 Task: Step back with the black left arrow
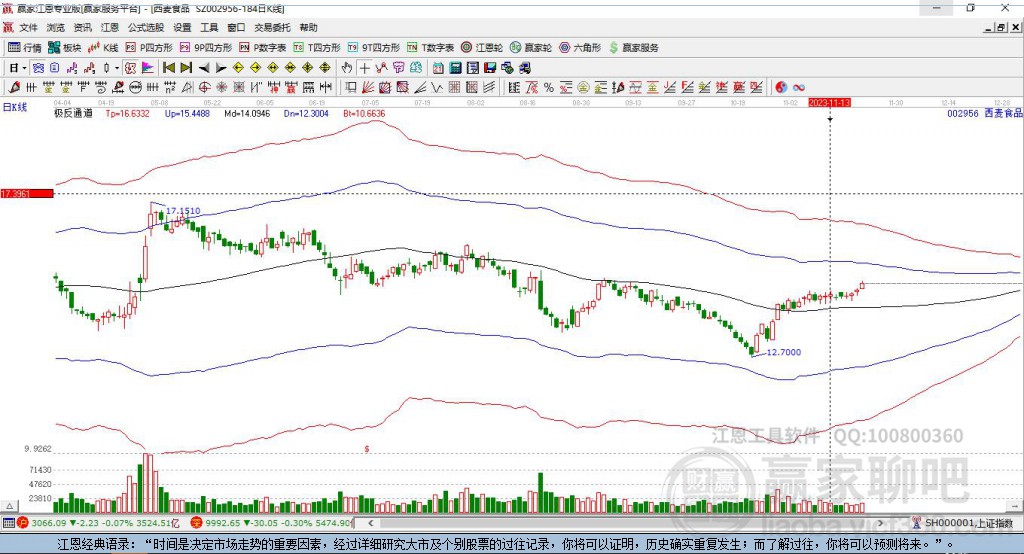click(x=204, y=68)
